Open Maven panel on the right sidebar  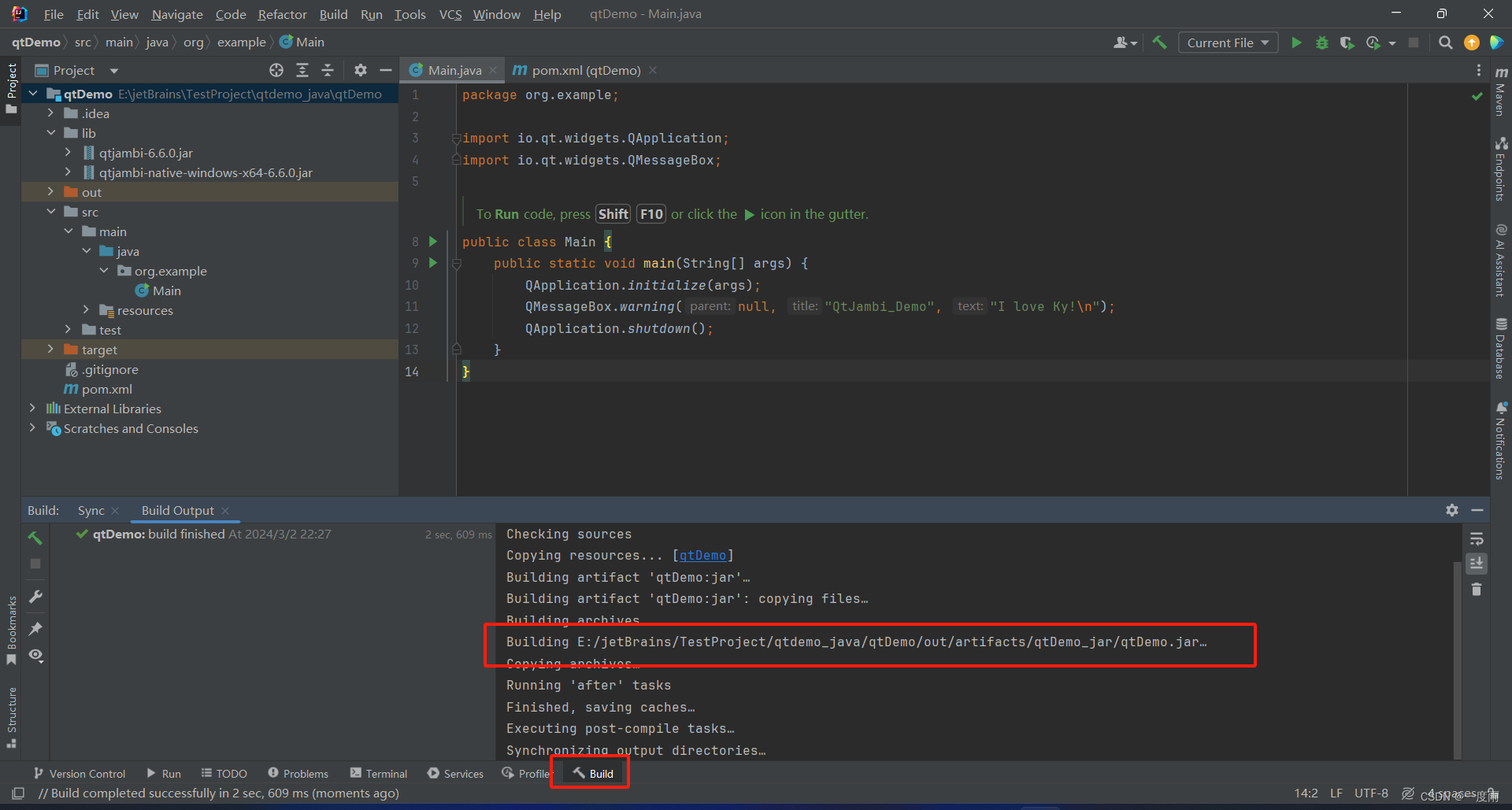click(x=1501, y=83)
